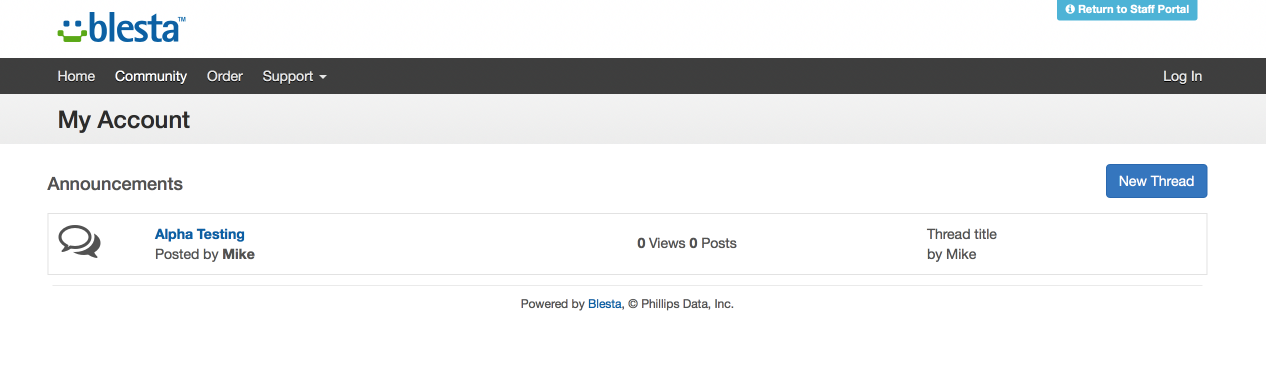This screenshot has height=373, width=1266.
Task: Open the Support dropdown menu
Action: pos(294,76)
